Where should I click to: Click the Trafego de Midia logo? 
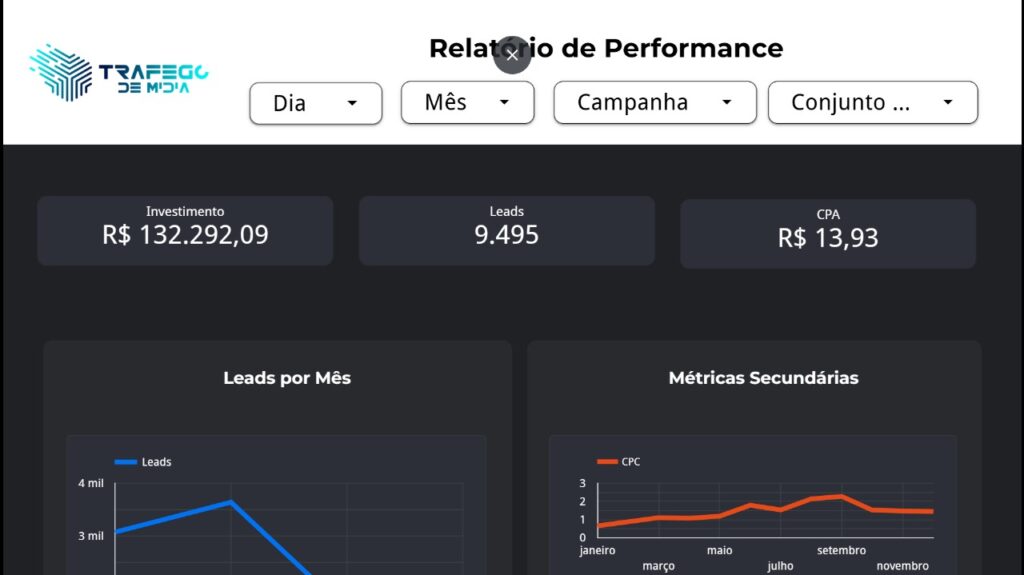tap(119, 73)
